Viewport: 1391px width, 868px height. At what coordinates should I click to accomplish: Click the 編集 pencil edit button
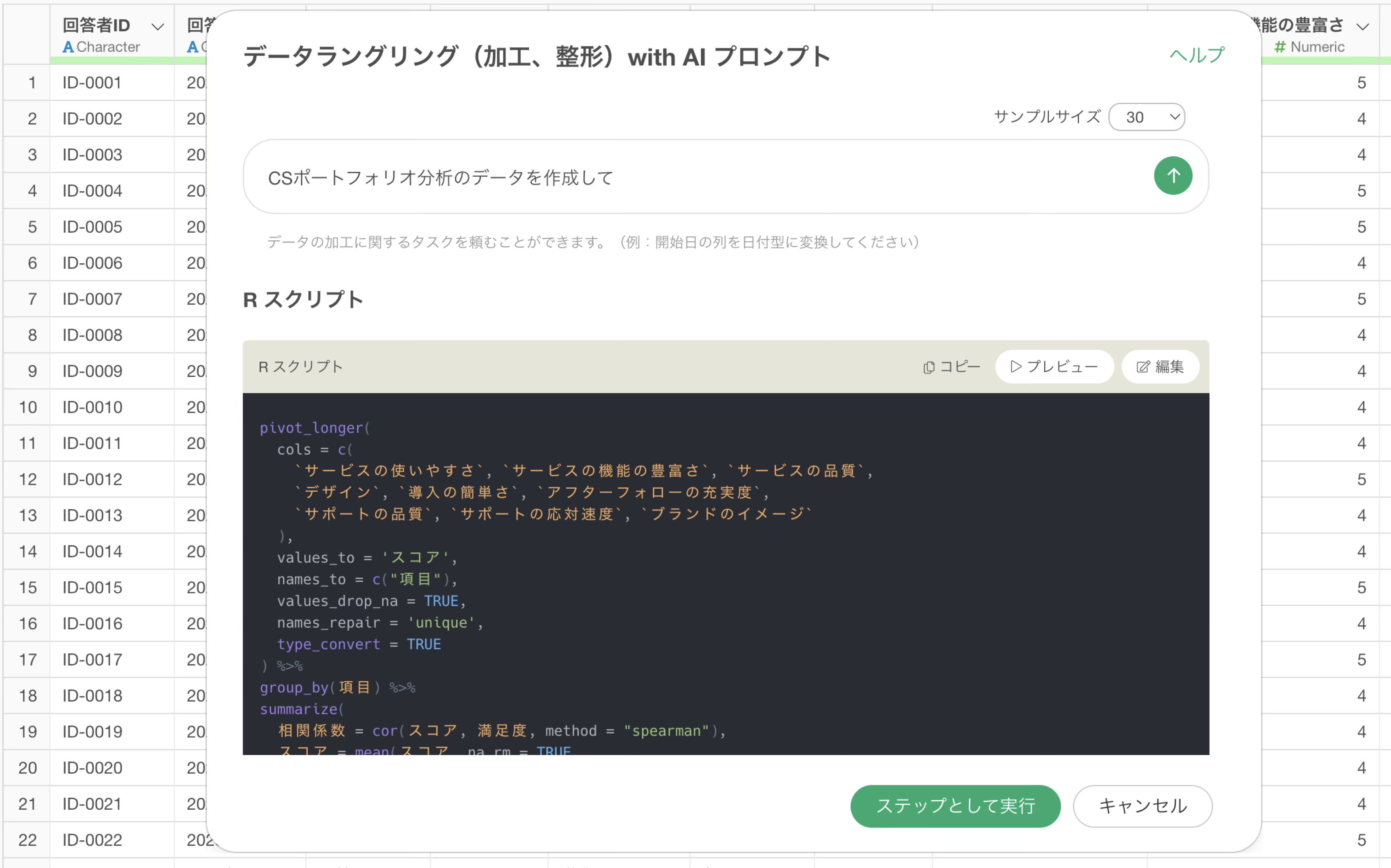click(1160, 367)
